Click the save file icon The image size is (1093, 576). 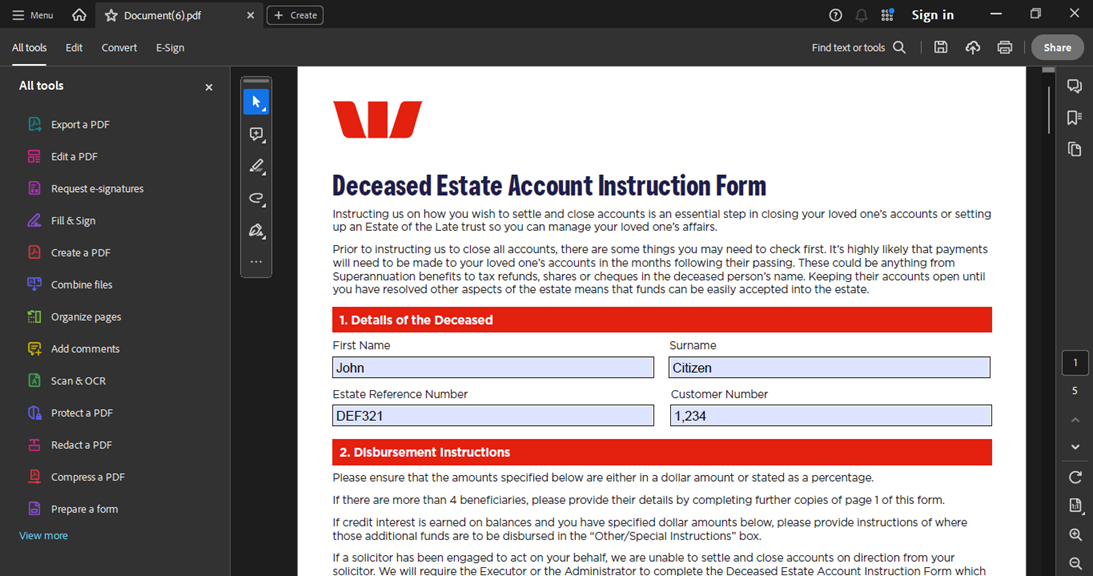[941, 47]
